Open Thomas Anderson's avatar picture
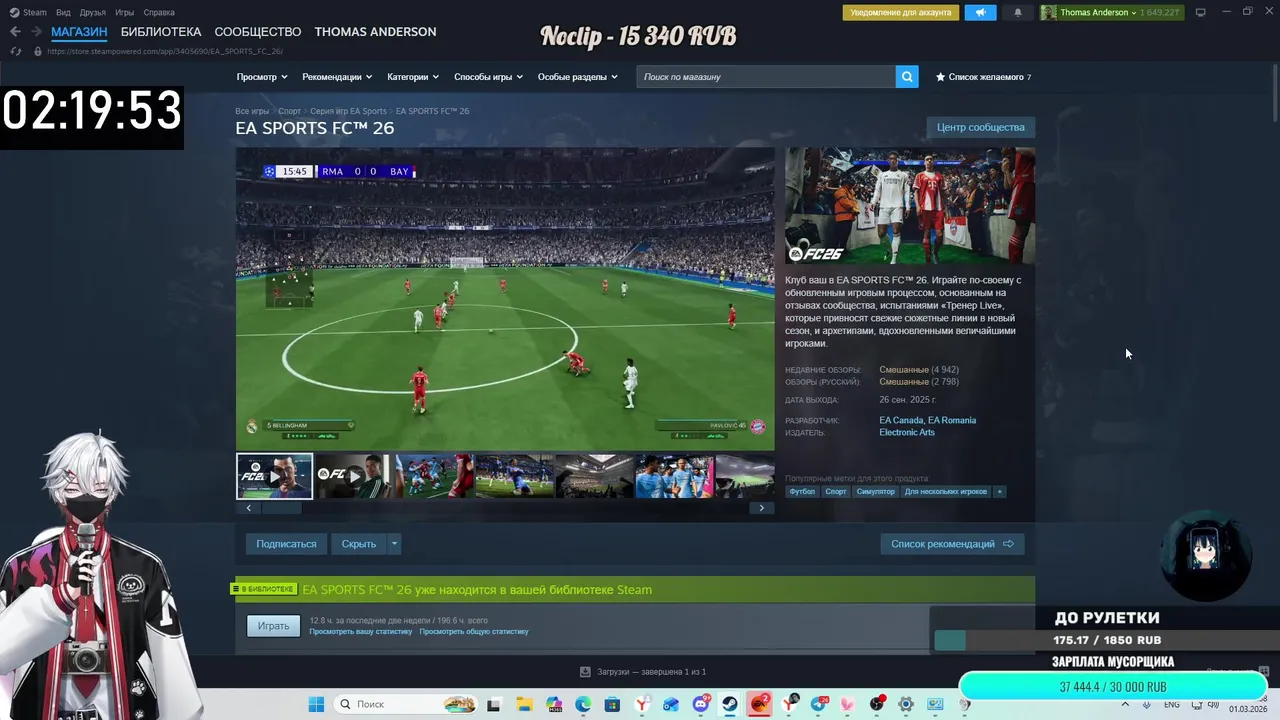The height and width of the screenshot is (720, 1280). pos(1048,13)
